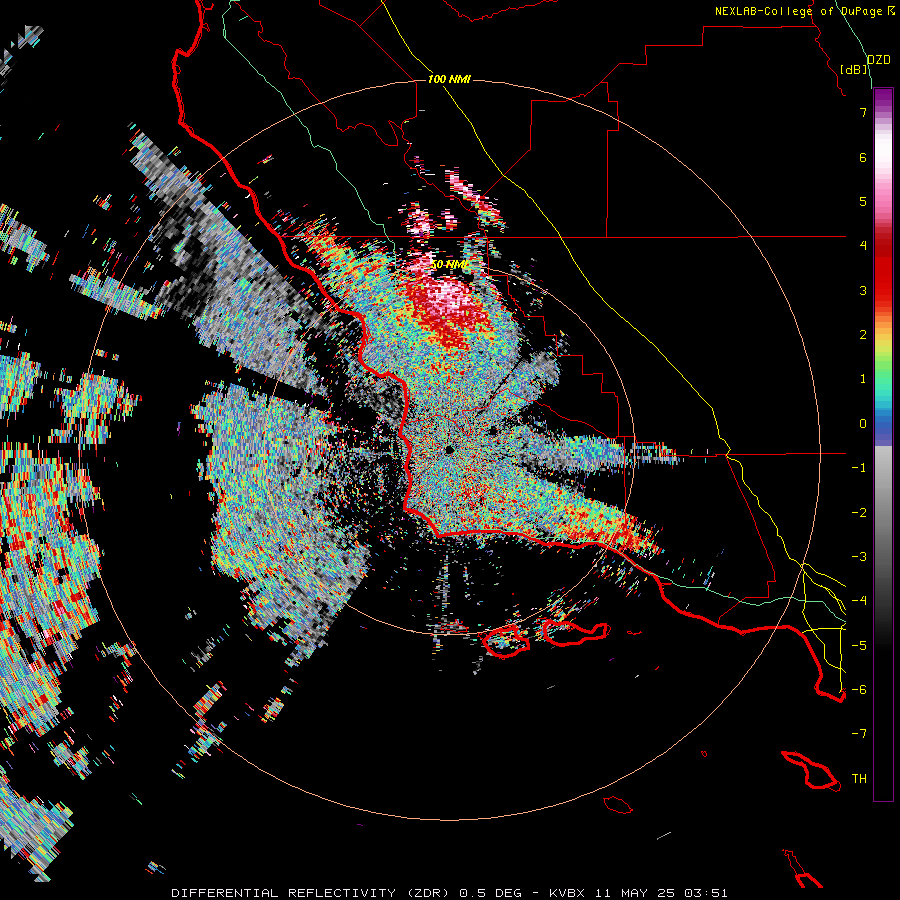Click the 100 NMI range ring label
This screenshot has width=900, height=900.
449,79
